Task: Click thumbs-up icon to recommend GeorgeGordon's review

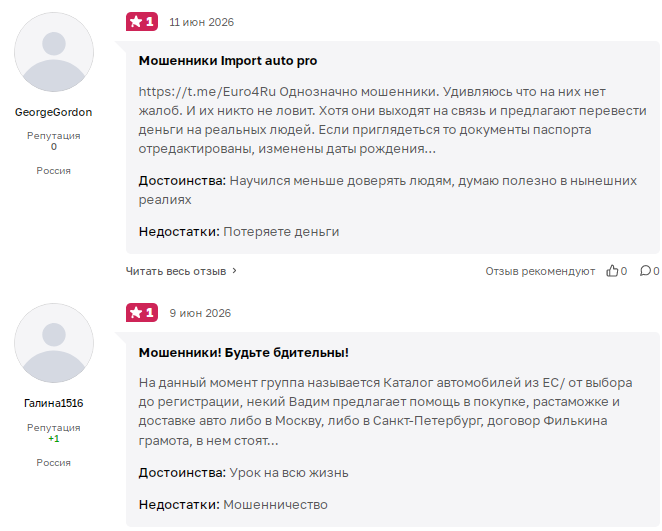Action: (x=612, y=271)
